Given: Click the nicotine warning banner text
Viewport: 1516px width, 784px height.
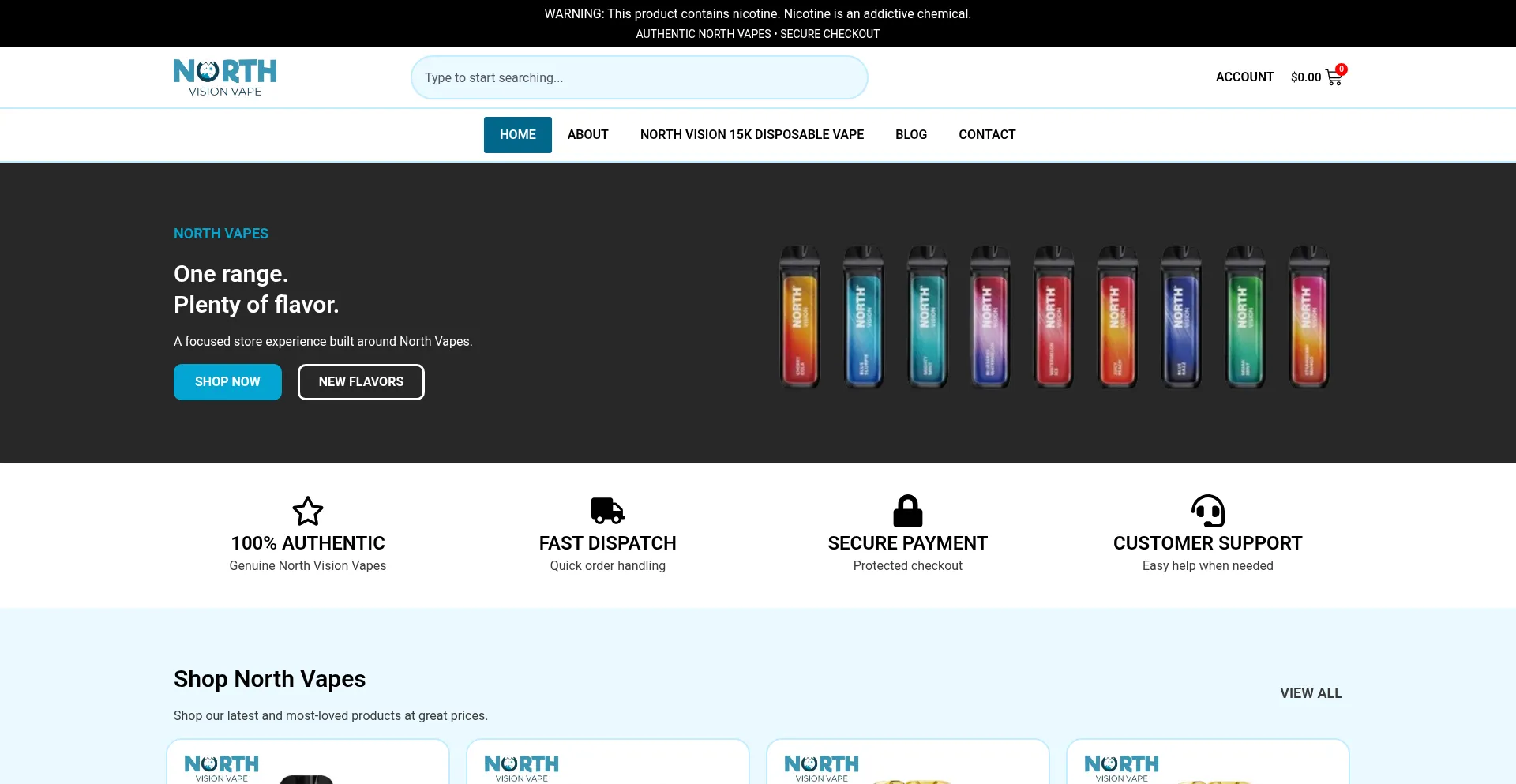Looking at the screenshot, I should (x=758, y=14).
